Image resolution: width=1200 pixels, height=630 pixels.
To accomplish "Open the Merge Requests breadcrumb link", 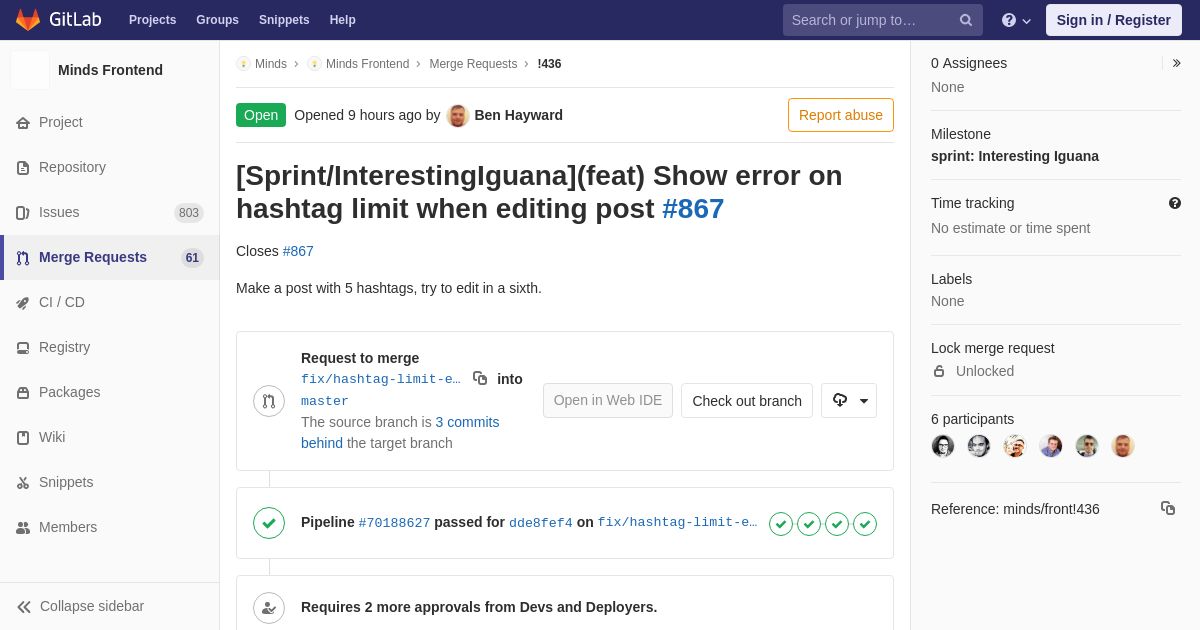I will (473, 64).
